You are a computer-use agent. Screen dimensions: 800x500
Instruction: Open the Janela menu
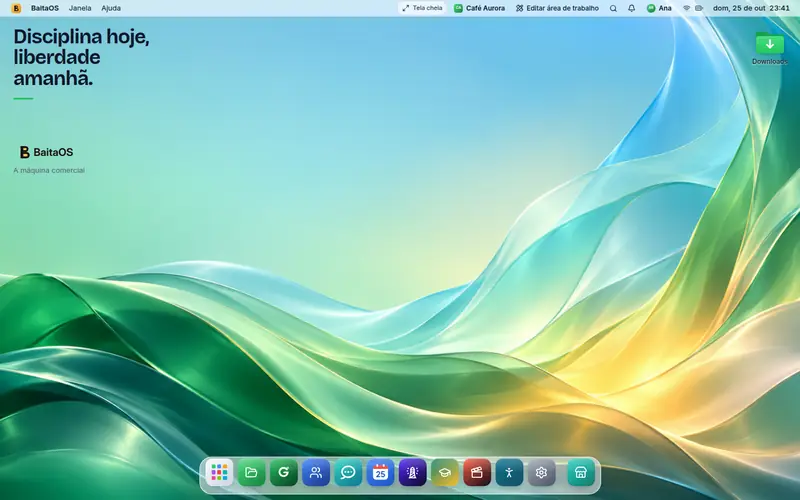coord(80,8)
